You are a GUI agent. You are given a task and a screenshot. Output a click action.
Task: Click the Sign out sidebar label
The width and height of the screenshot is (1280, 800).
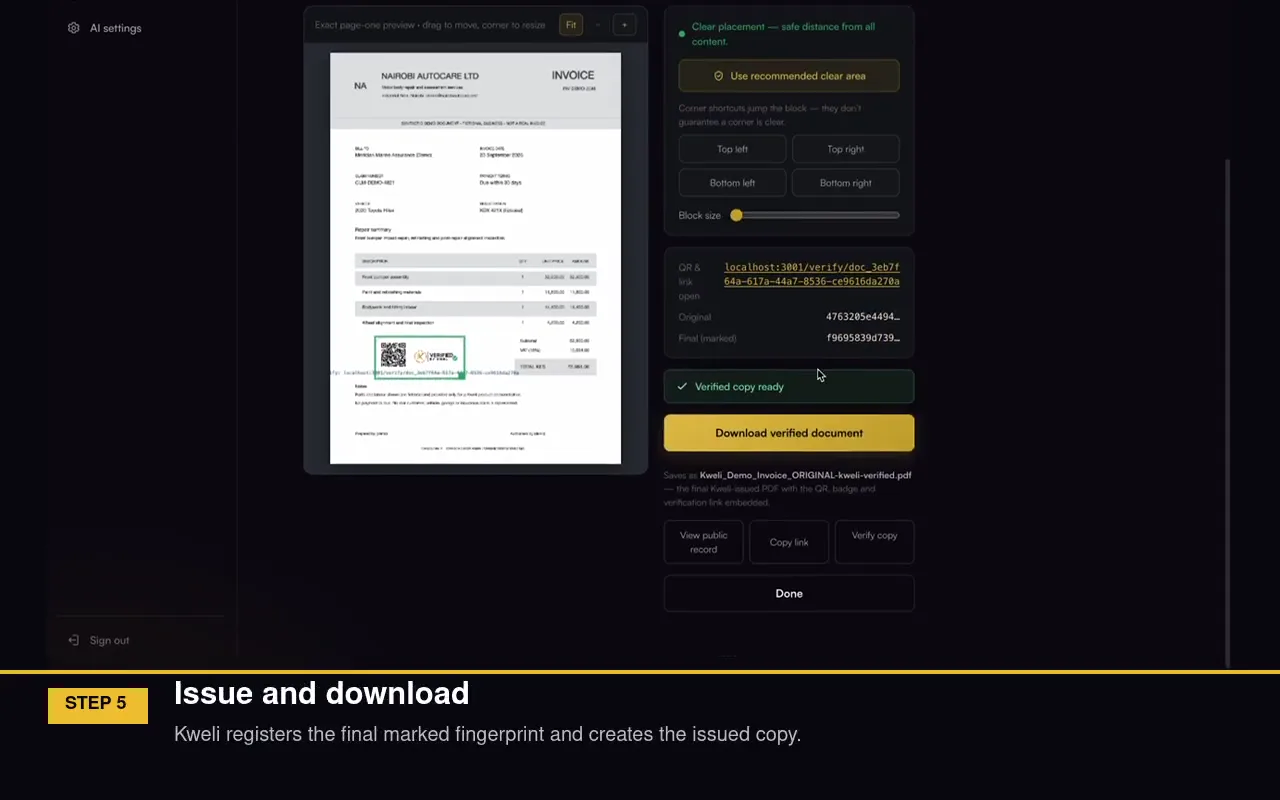coord(110,640)
